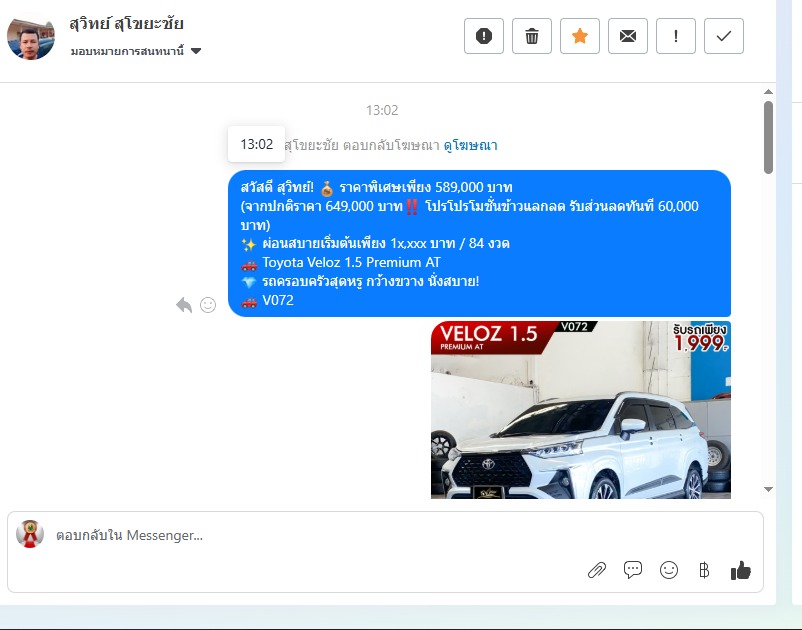Attach a file with paperclip icon
Image resolution: width=802 pixels, height=630 pixels.
[597, 570]
